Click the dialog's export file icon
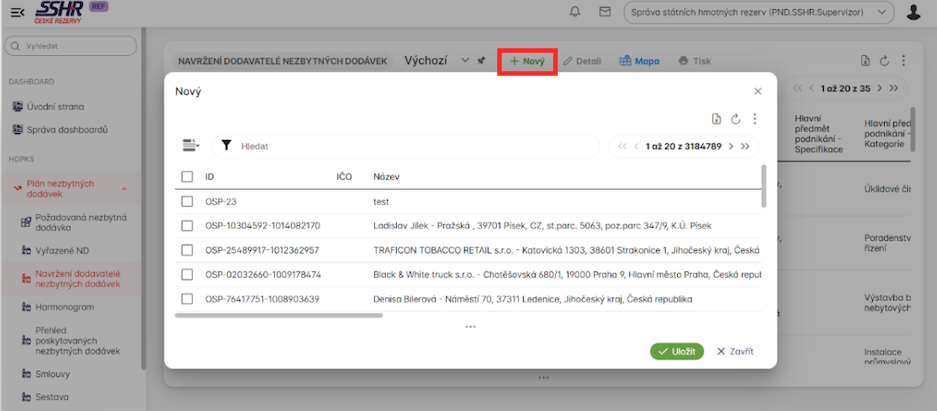The height and width of the screenshot is (411, 937). click(716, 119)
